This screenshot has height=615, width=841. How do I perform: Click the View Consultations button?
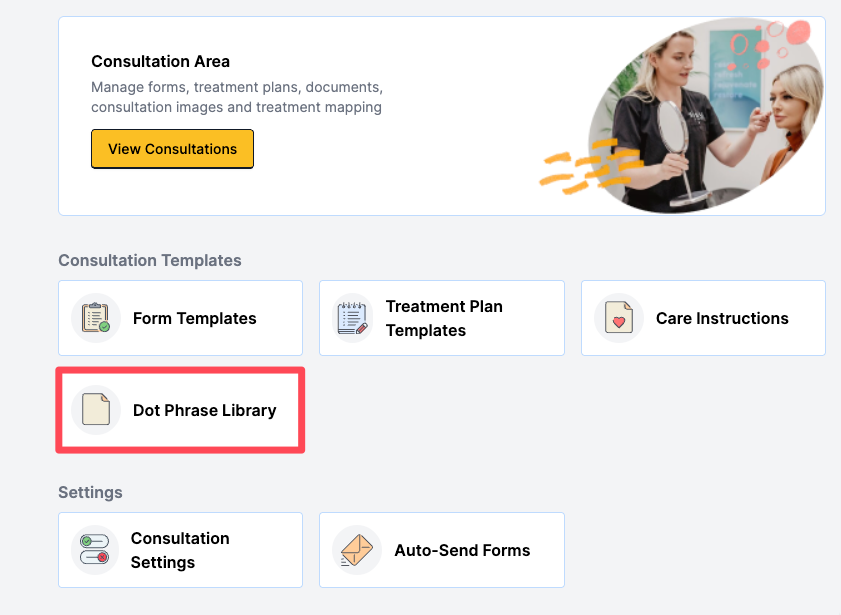click(x=172, y=149)
